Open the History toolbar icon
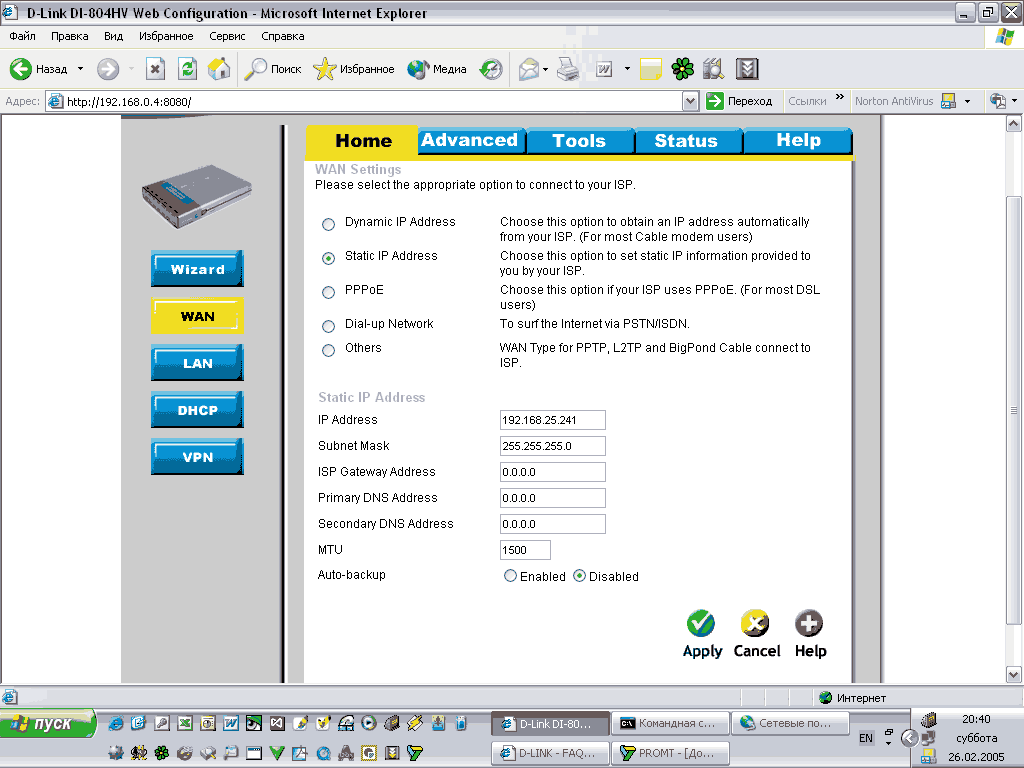 (x=490, y=69)
